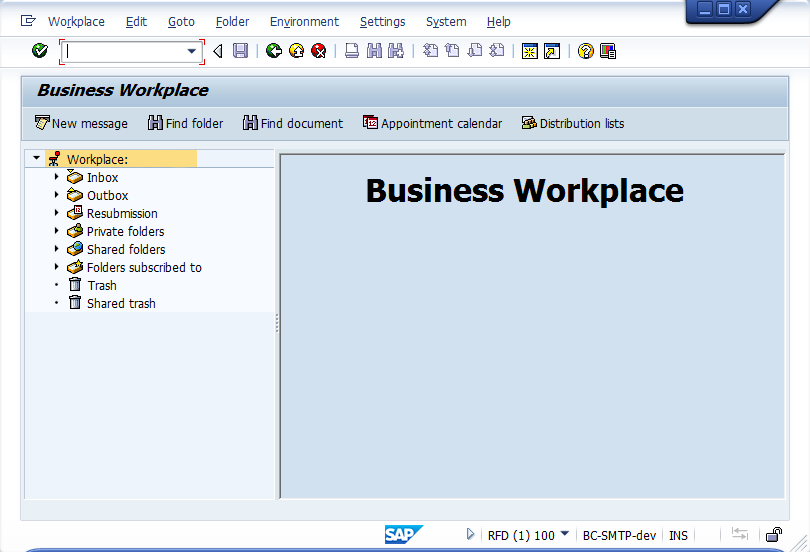This screenshot has width=810, height=552.
Task: Click the padlock icon in status bar
Action: click(774, 535)
